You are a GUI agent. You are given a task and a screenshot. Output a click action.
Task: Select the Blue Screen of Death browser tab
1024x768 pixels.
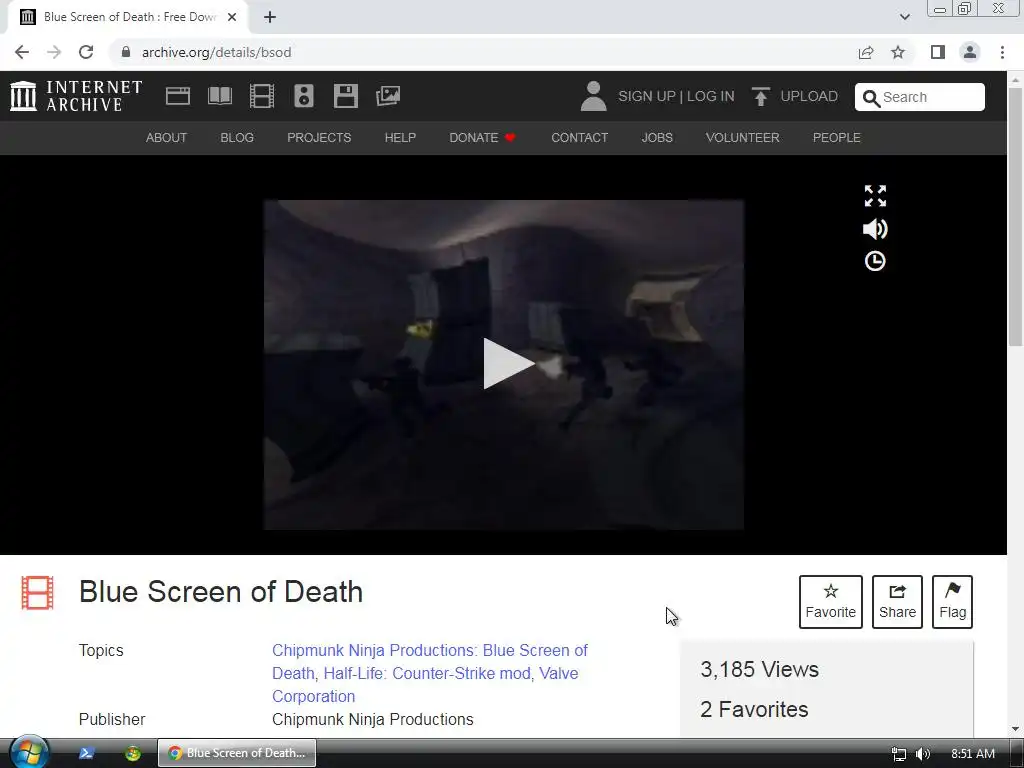[128, 17]
